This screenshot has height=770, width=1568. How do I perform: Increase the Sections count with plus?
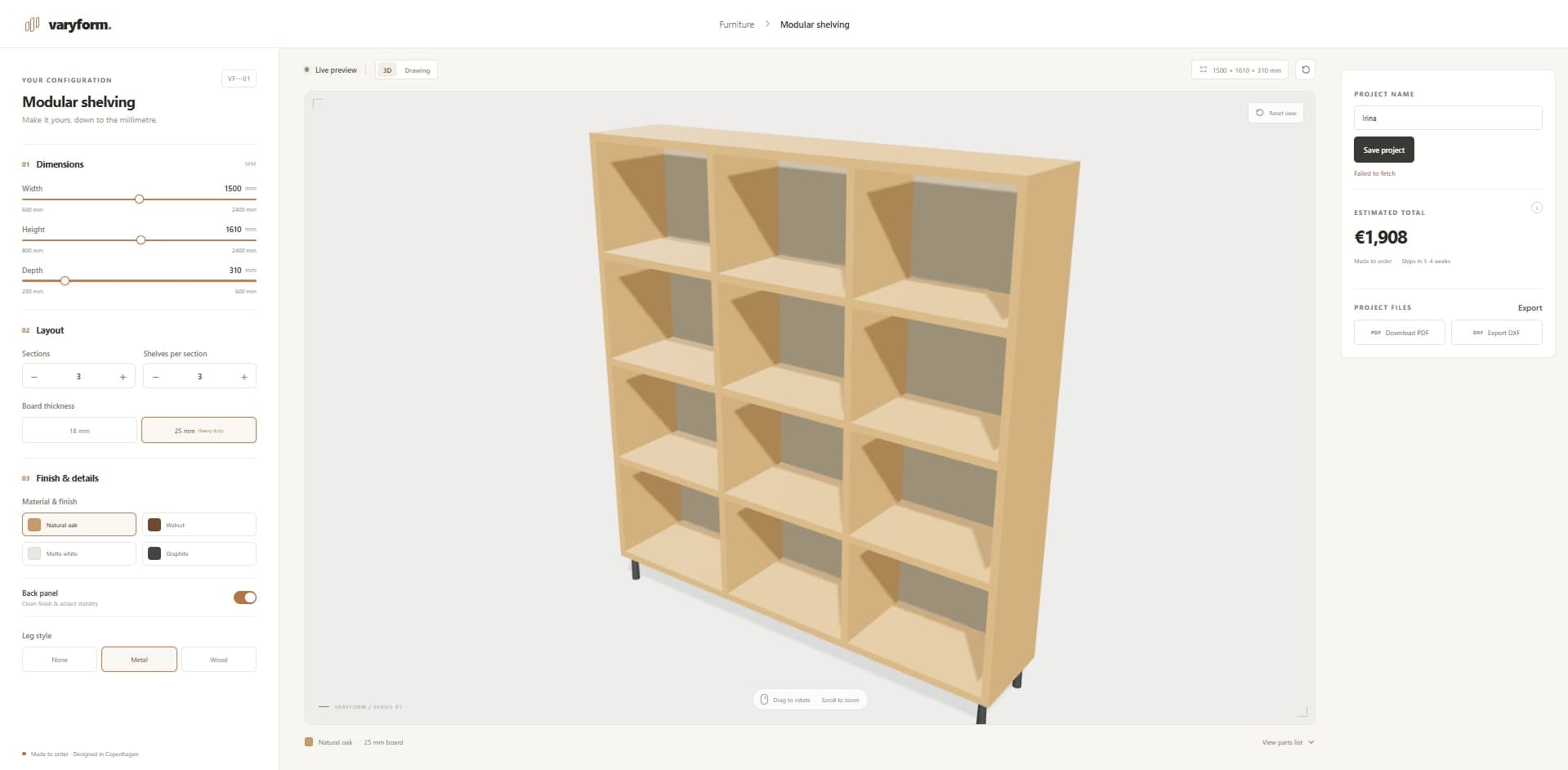pos(123,377)
